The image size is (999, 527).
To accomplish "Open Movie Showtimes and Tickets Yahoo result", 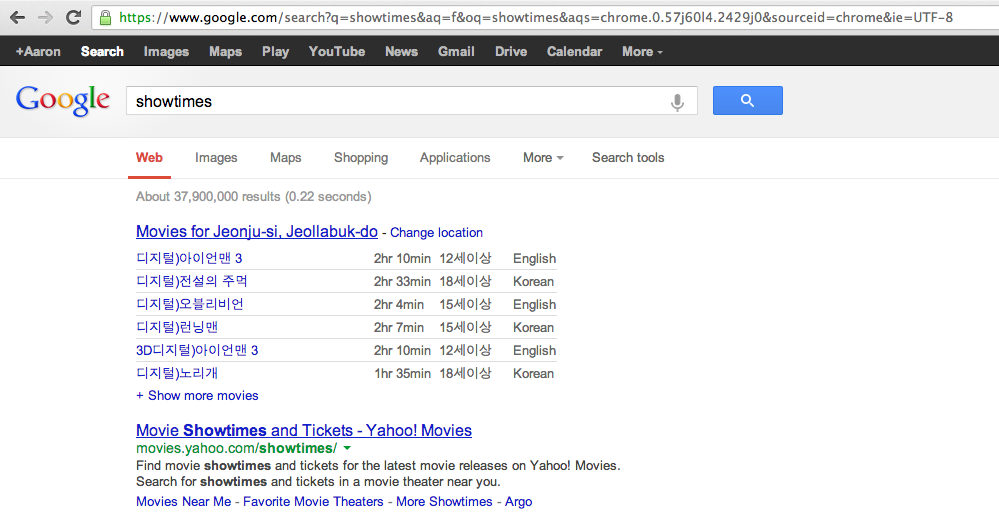I will coord(304,430).
